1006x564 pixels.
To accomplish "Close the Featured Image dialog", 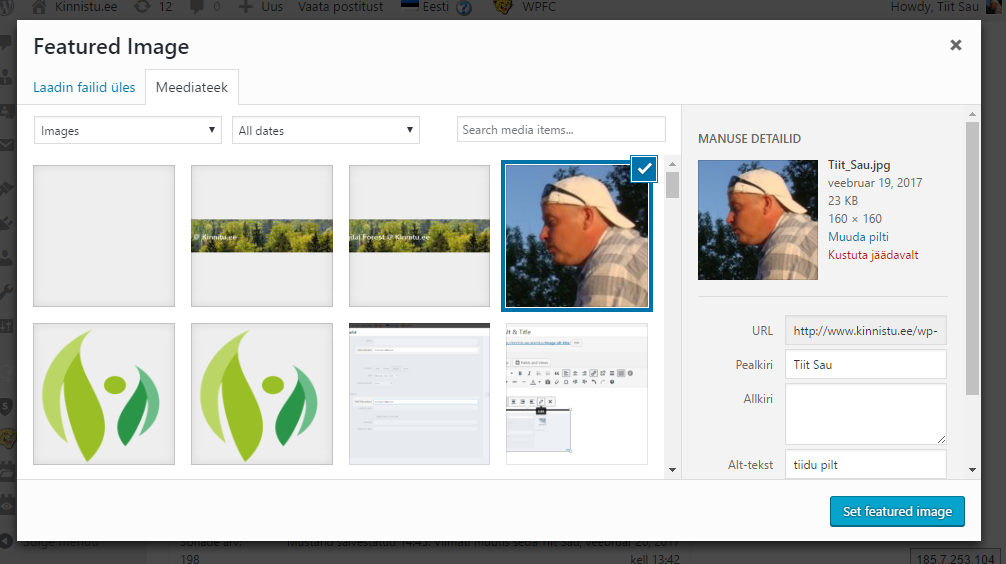I will coord(955,46).
